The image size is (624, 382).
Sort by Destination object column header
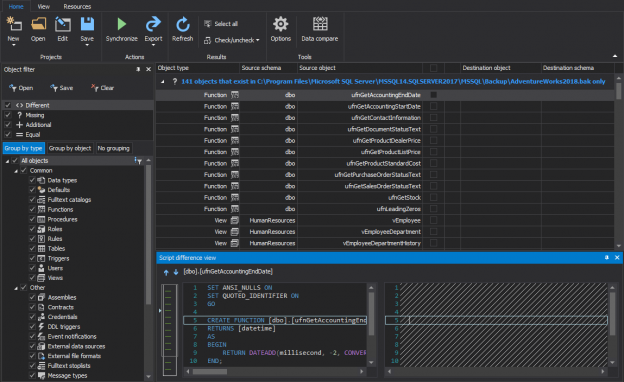click(x=501, y=68)
